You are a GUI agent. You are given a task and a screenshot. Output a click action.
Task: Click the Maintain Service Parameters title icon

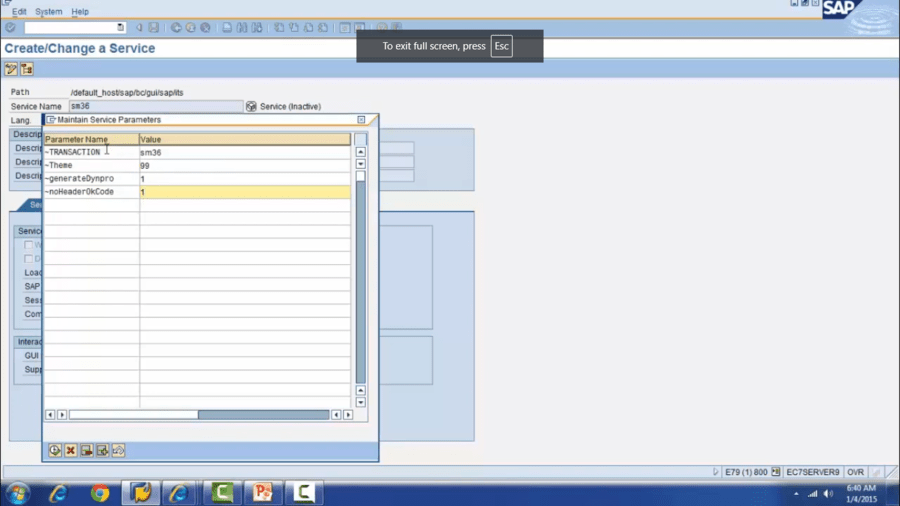51,120
